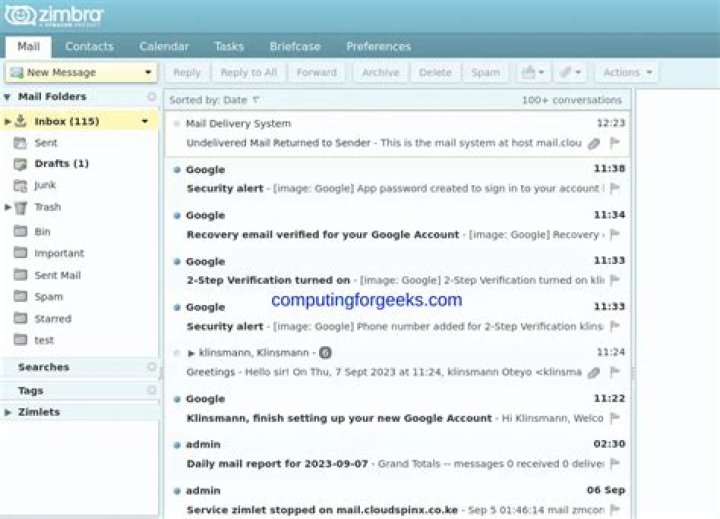Screen dimensions: 720x519
Task: Open Tags section options gear
Action: (152, 390)
